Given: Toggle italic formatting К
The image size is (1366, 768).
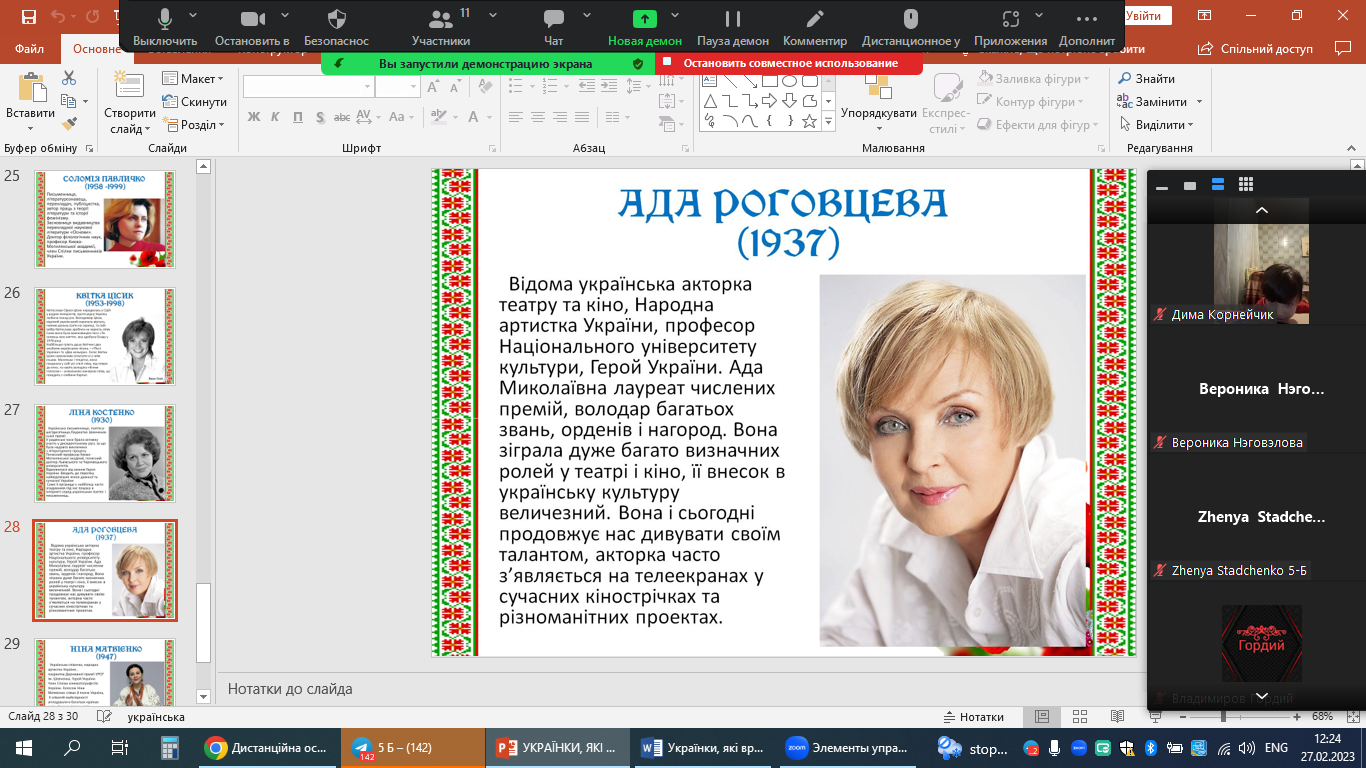Looking at the screenshot, I should click(x=276, y=117).
